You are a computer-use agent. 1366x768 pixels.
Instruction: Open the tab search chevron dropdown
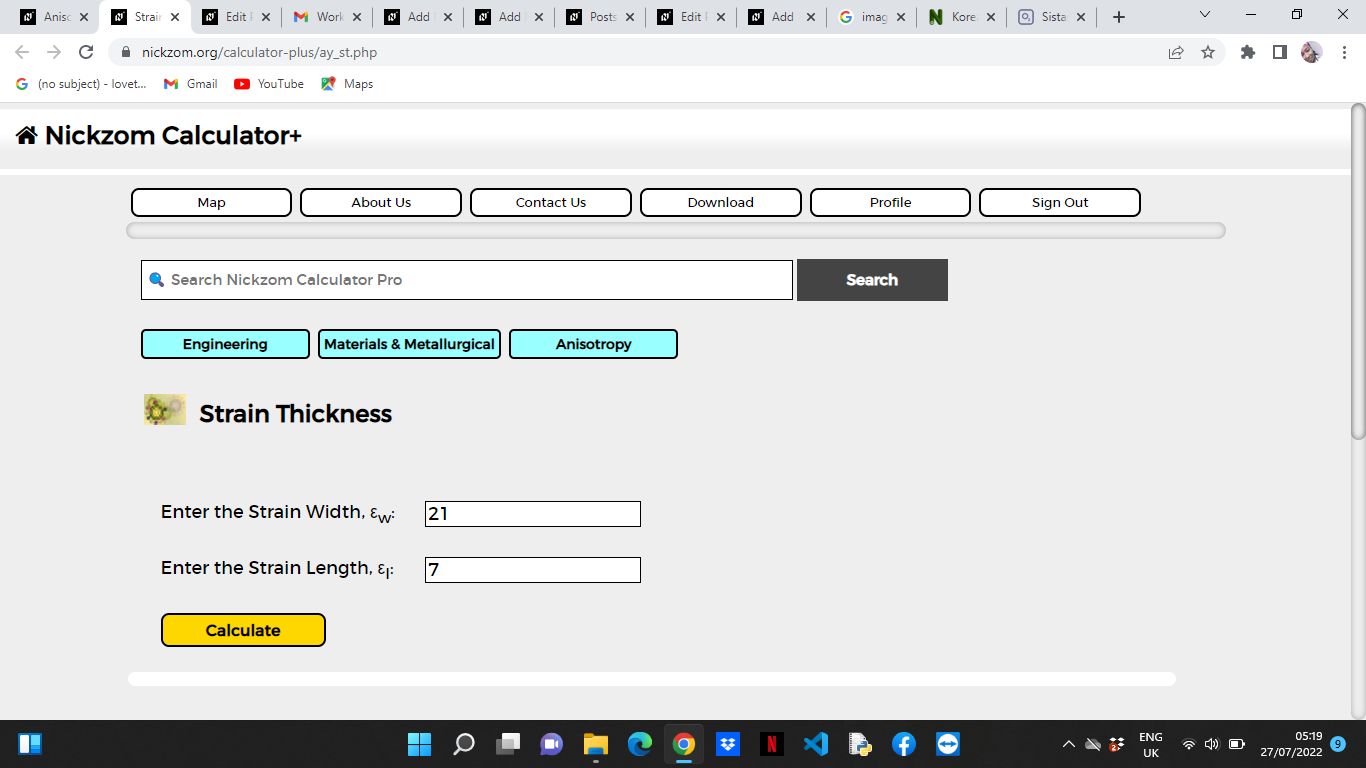(1204, 16)
